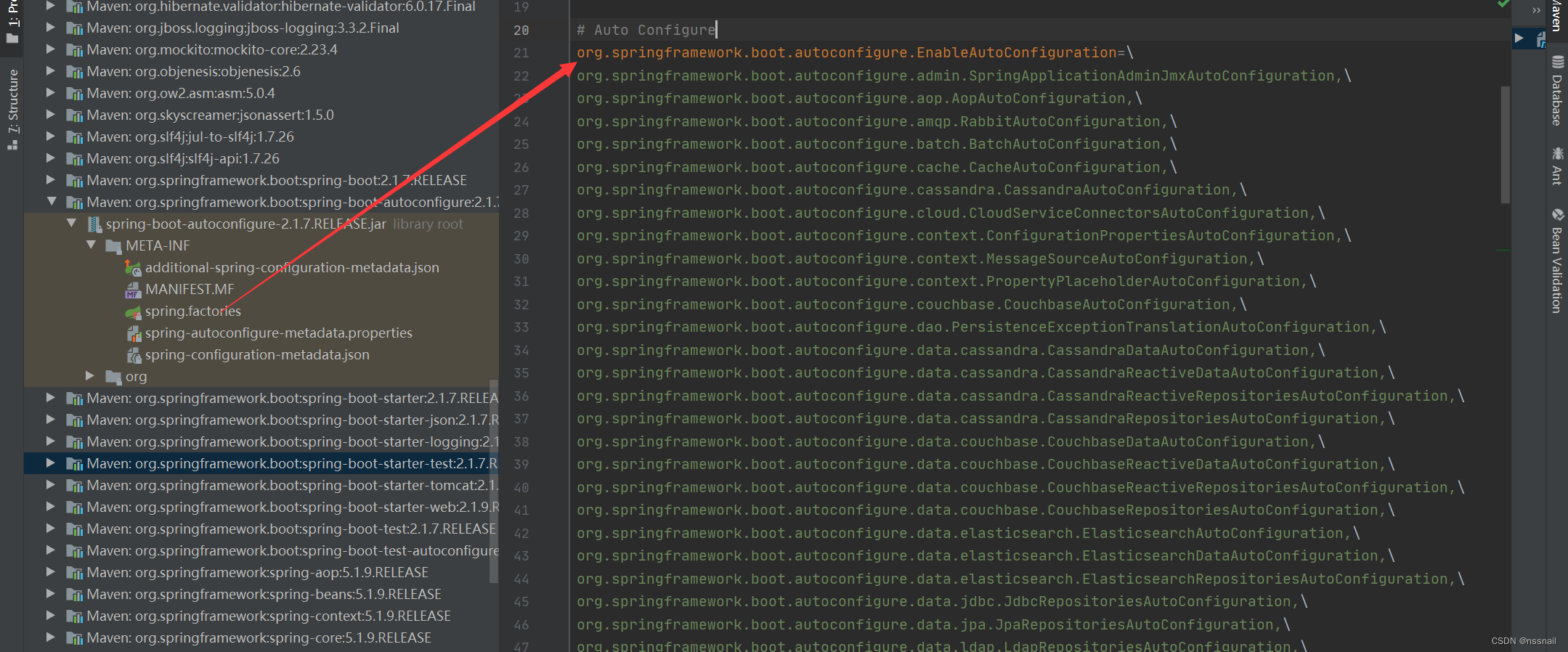This screenshot has width=1568, height=652.
Task: Click the org folder icon
Action: coord(113,377)
